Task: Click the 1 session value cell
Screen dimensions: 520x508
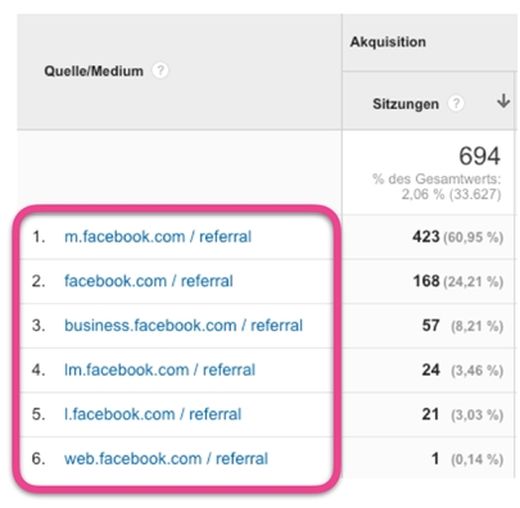Action: tap(467, 459)
